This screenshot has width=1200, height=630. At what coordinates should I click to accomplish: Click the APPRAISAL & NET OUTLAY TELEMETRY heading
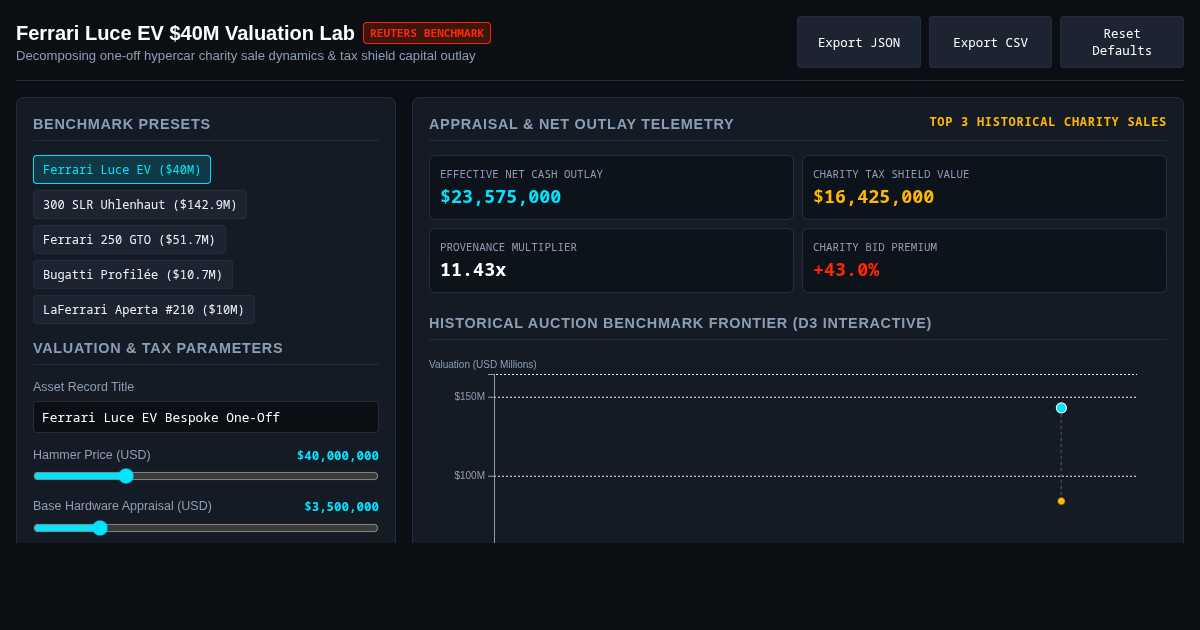pyautogui.click(x=581, y=124)
